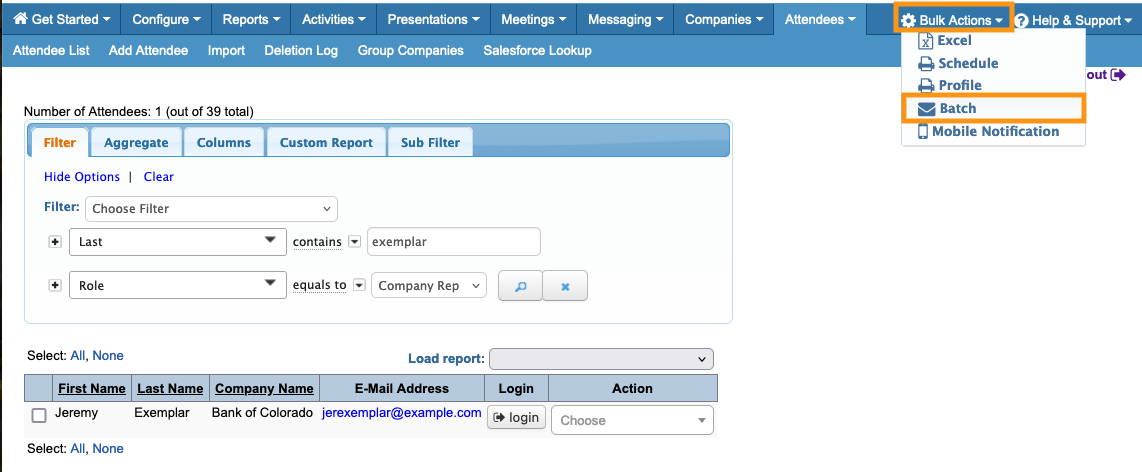Check the box for Jeremy Exemplar

pyautogui.click(x=39, y=416)
